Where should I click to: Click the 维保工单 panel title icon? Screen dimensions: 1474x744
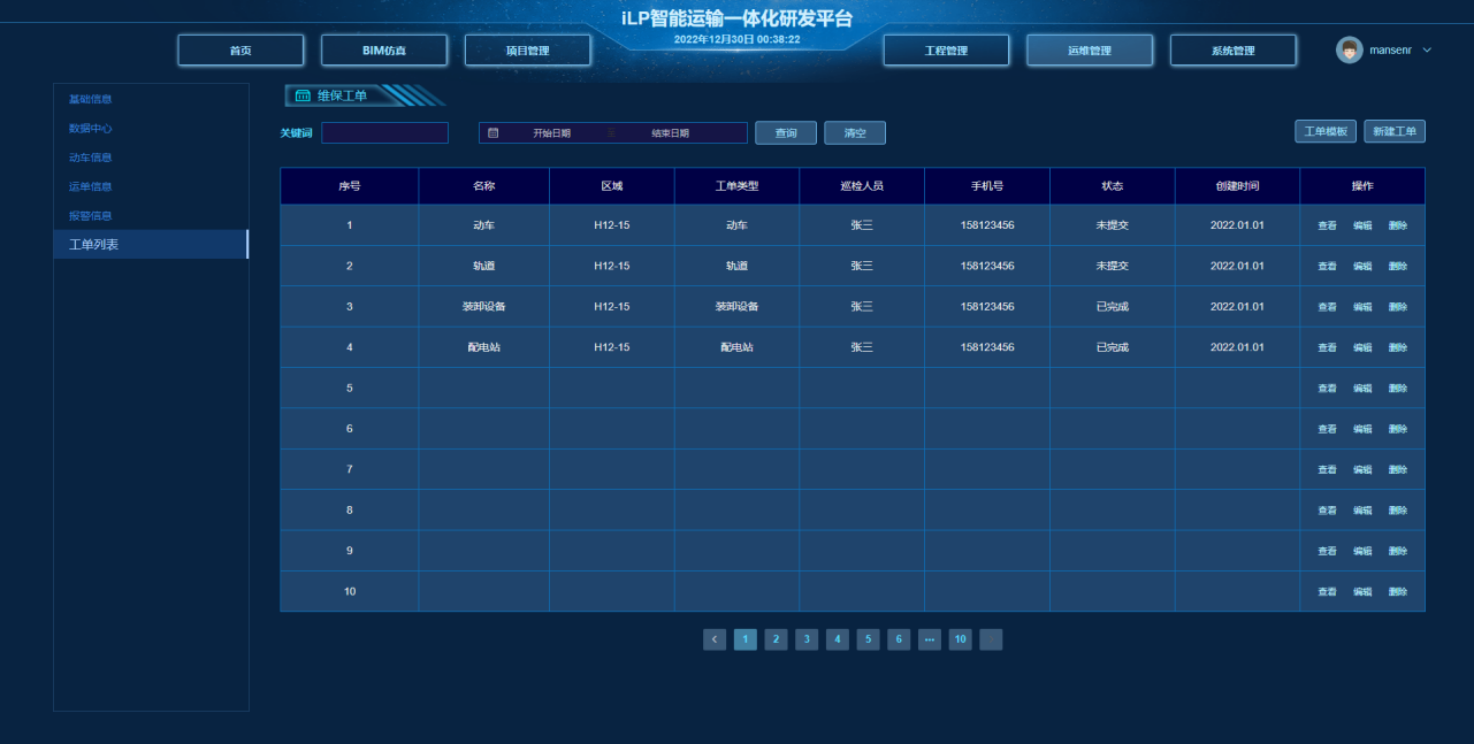pyautogui.click(x=303, y=96)
